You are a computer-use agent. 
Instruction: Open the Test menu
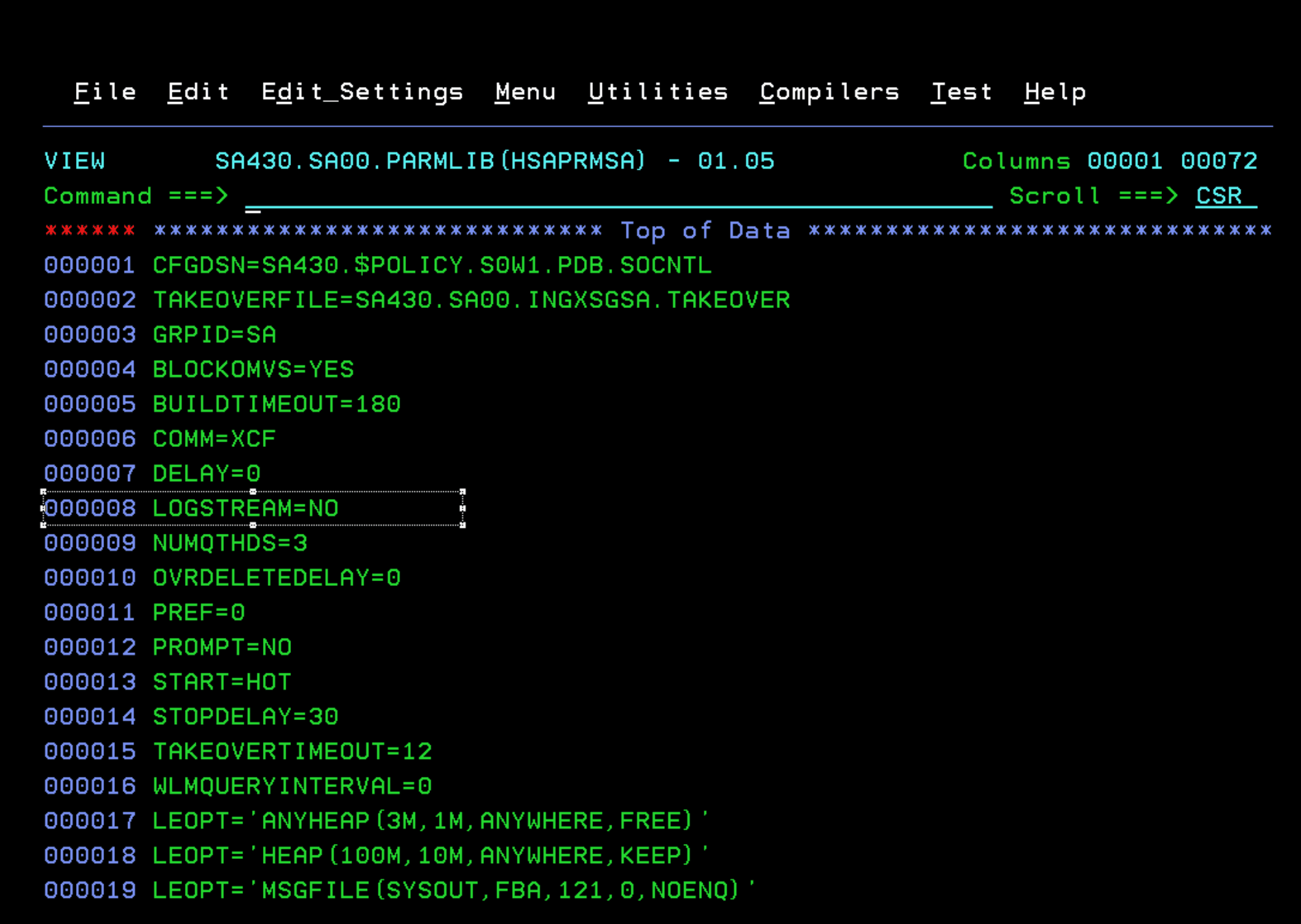pos(961,91)
